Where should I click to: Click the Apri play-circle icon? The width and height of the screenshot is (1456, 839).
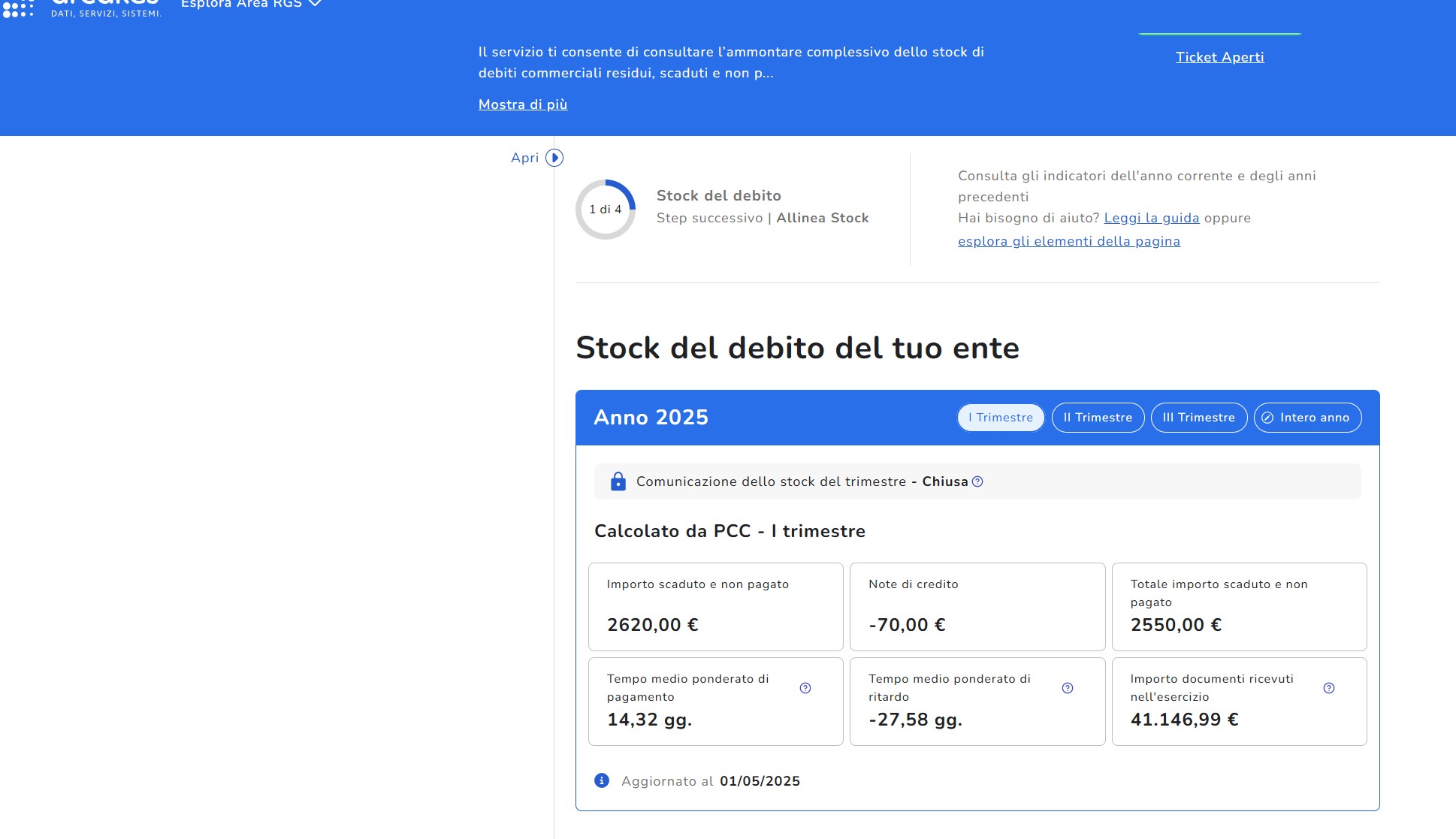point(554,158)
